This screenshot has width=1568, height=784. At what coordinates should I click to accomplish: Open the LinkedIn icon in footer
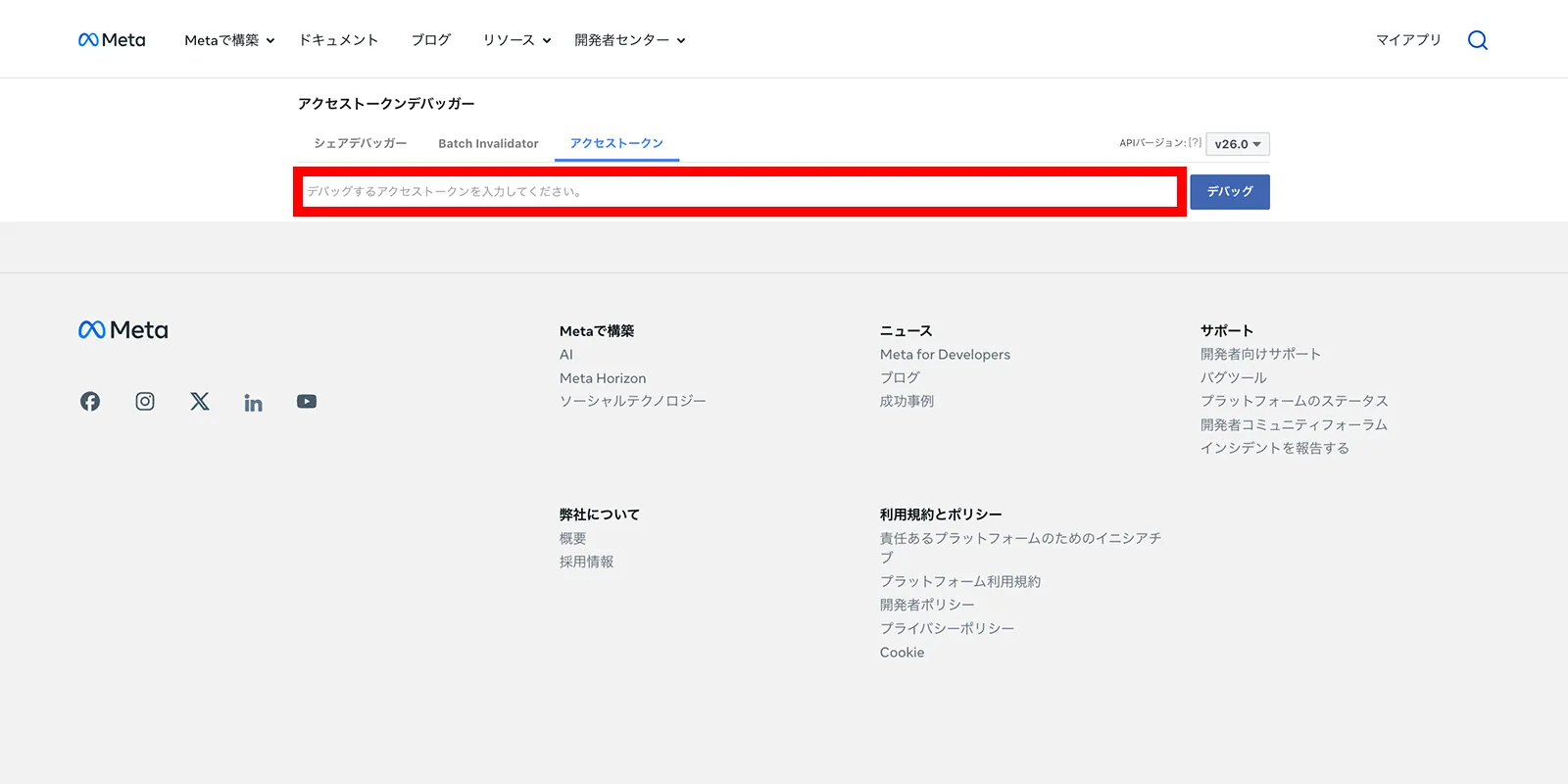(x=253, y=402)
